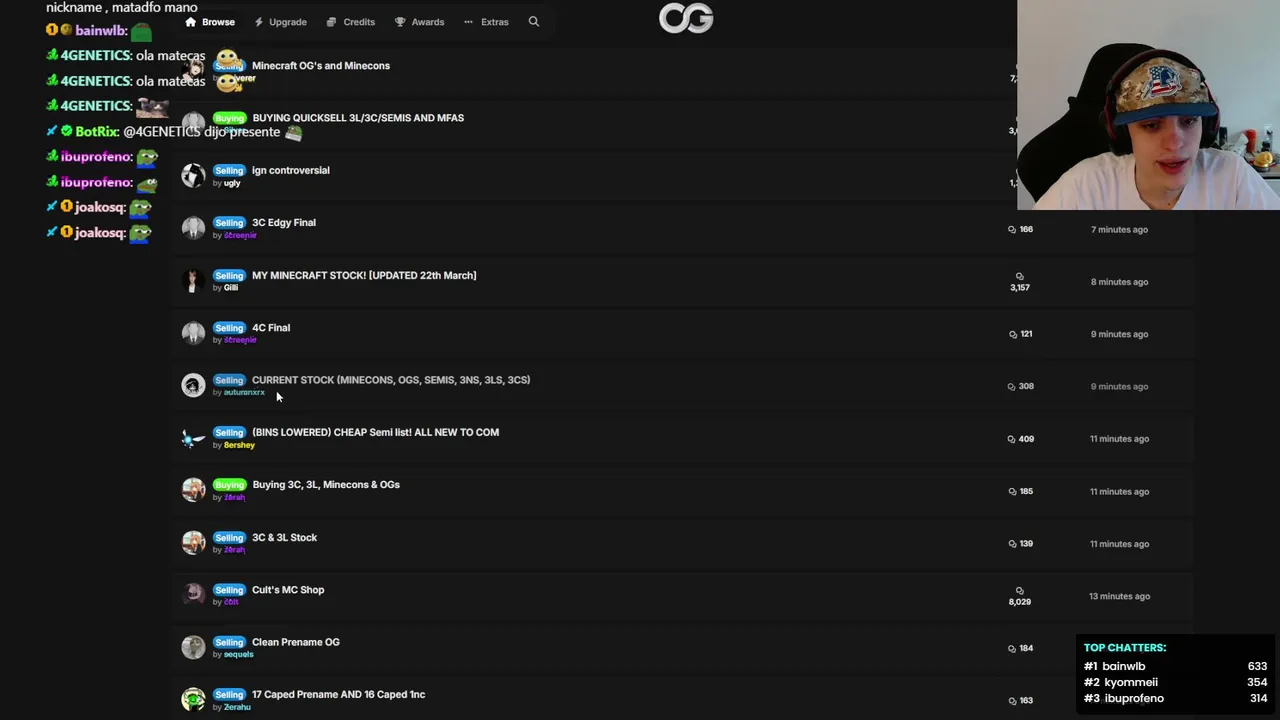Open avatar beside '3C & 3L Stock' thread
Viewport: 1280px width, 720px height.
point(193,543)
